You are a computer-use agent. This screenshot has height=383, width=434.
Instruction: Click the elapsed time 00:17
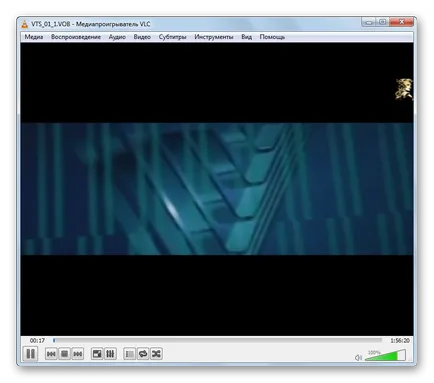click(37, 341)
